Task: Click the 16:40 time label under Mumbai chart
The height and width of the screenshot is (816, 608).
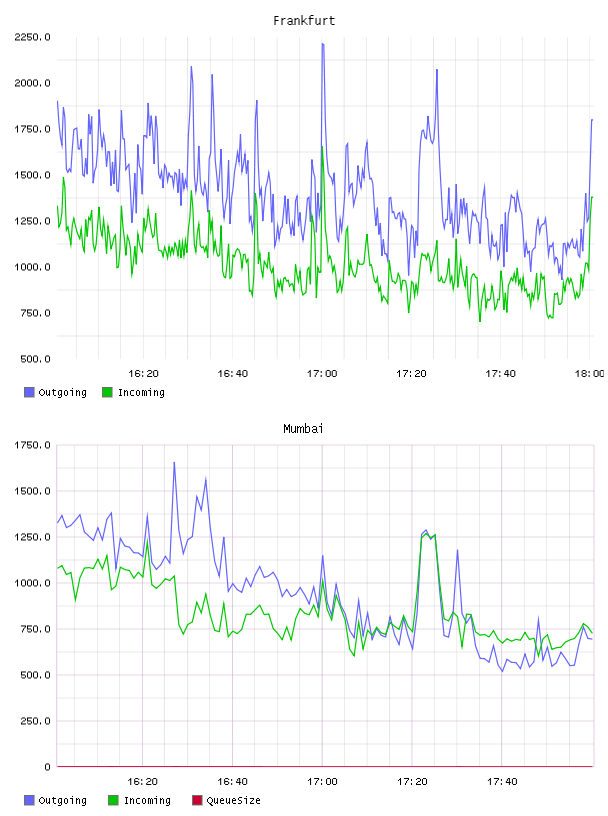Action: [x=232, y=782]
